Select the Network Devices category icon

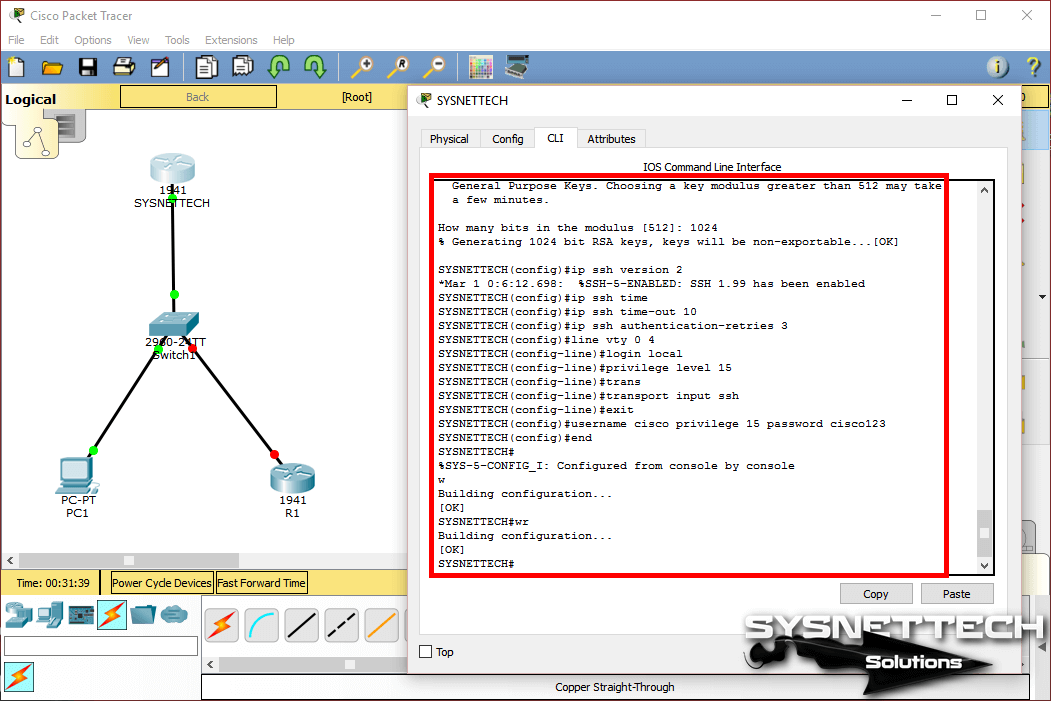pyautogui.click(x=20, y=614)
